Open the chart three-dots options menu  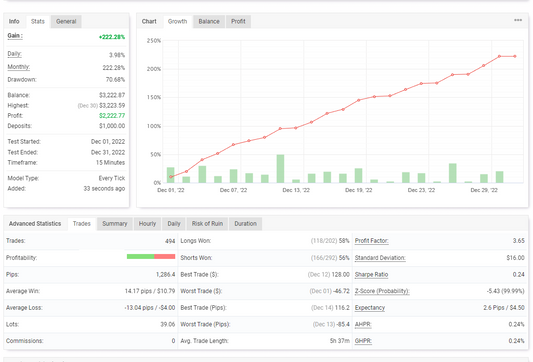point(518,20)
